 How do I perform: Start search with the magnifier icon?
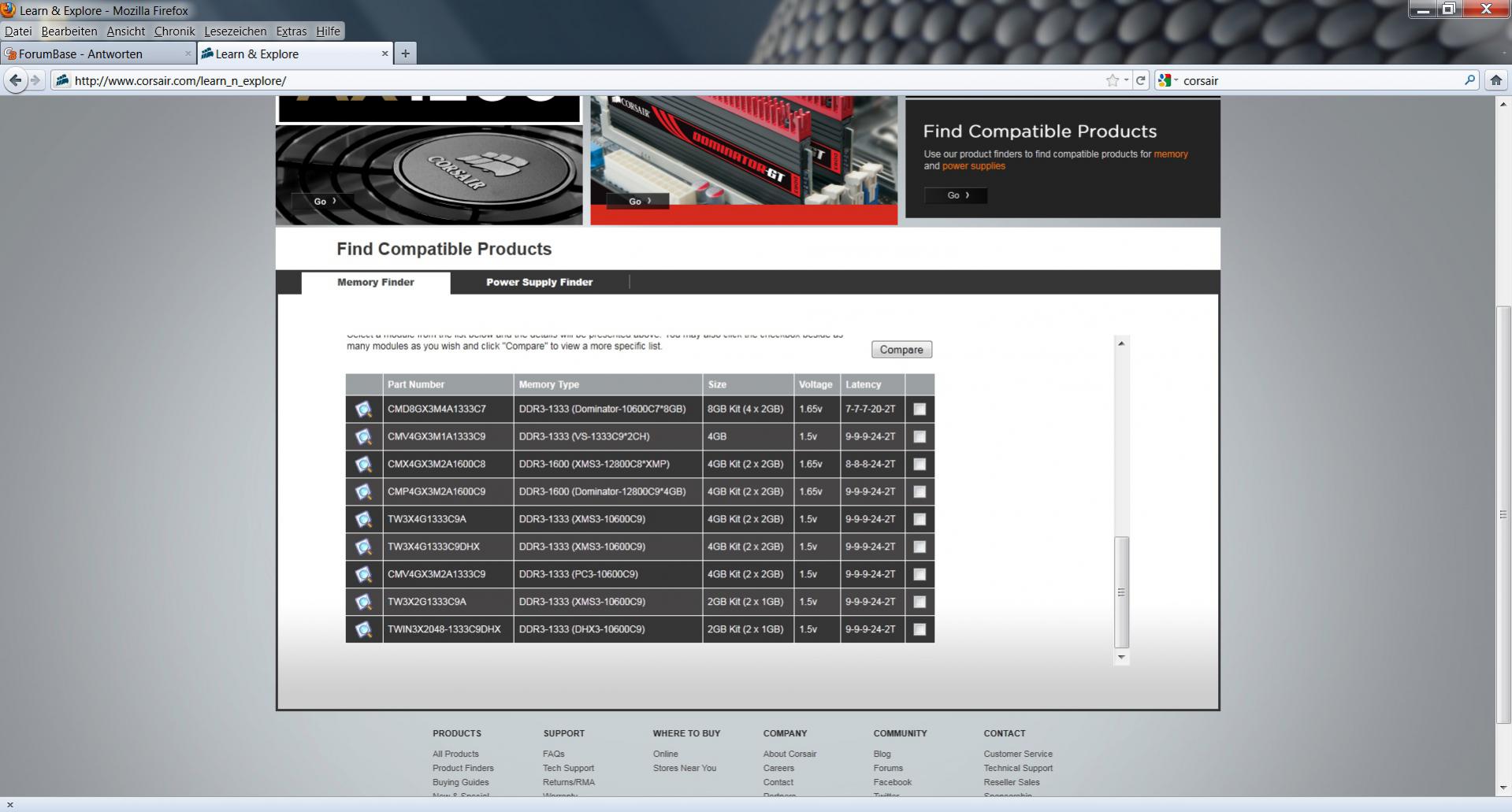[1469, 80]
